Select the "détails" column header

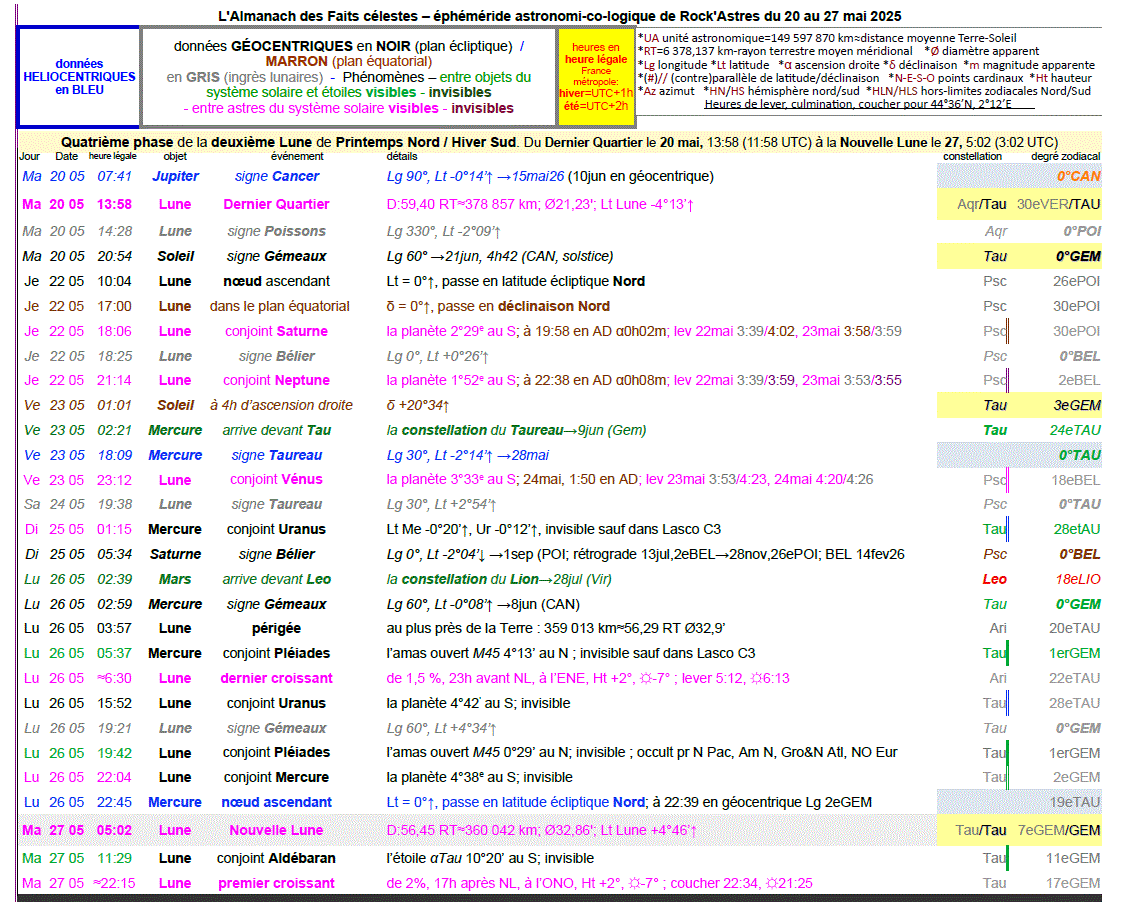(x=402, y=156)
